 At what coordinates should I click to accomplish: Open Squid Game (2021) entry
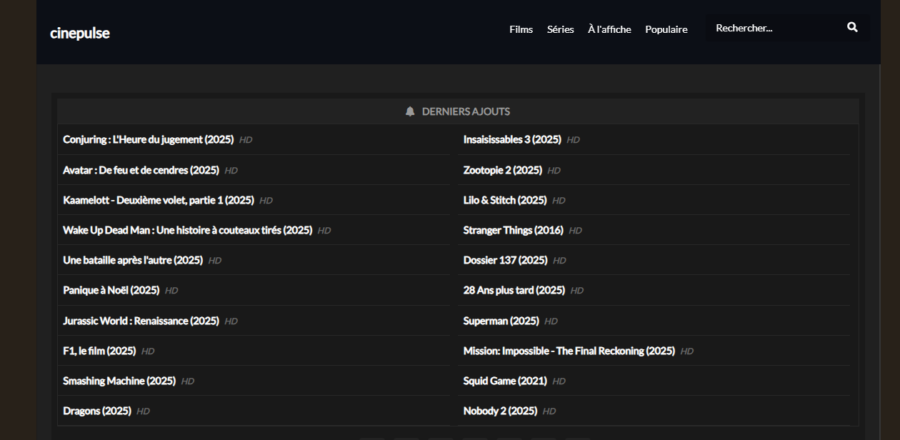505,381
